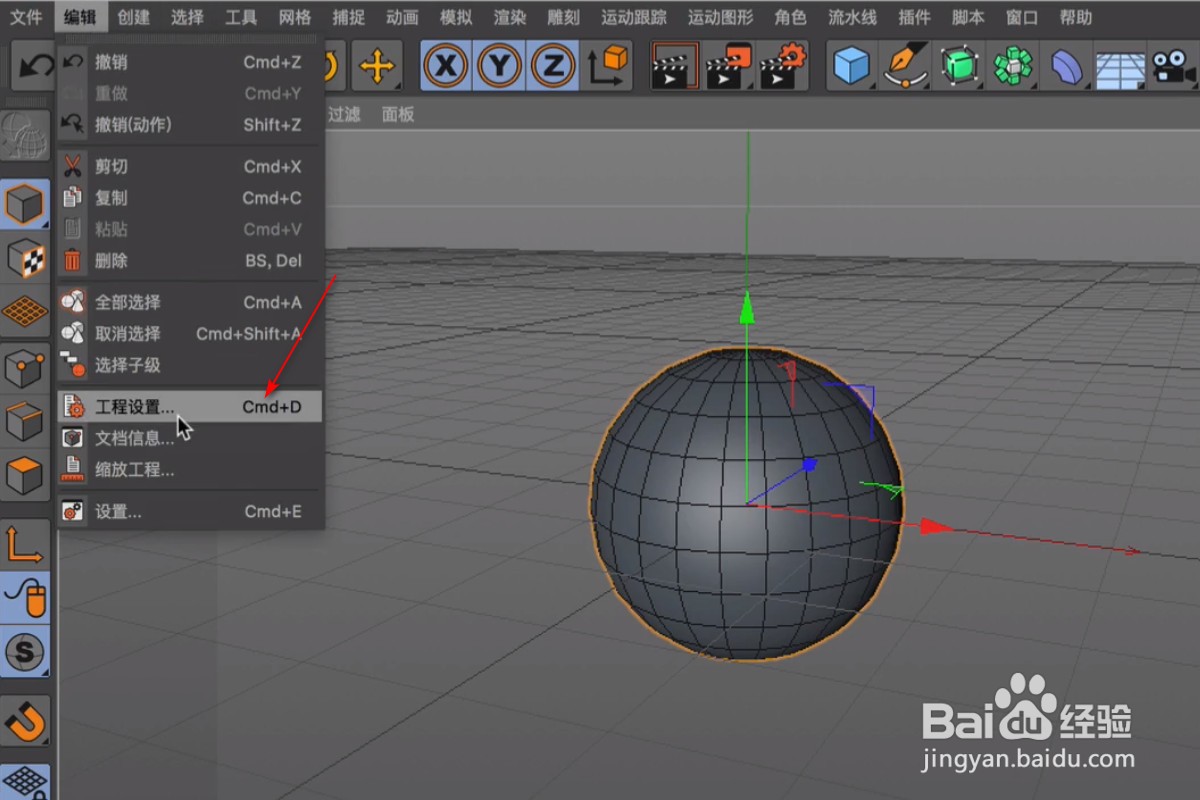Open the 流水线 menu
This screenshot has width=1200, height=800.
tap(853, 17)
